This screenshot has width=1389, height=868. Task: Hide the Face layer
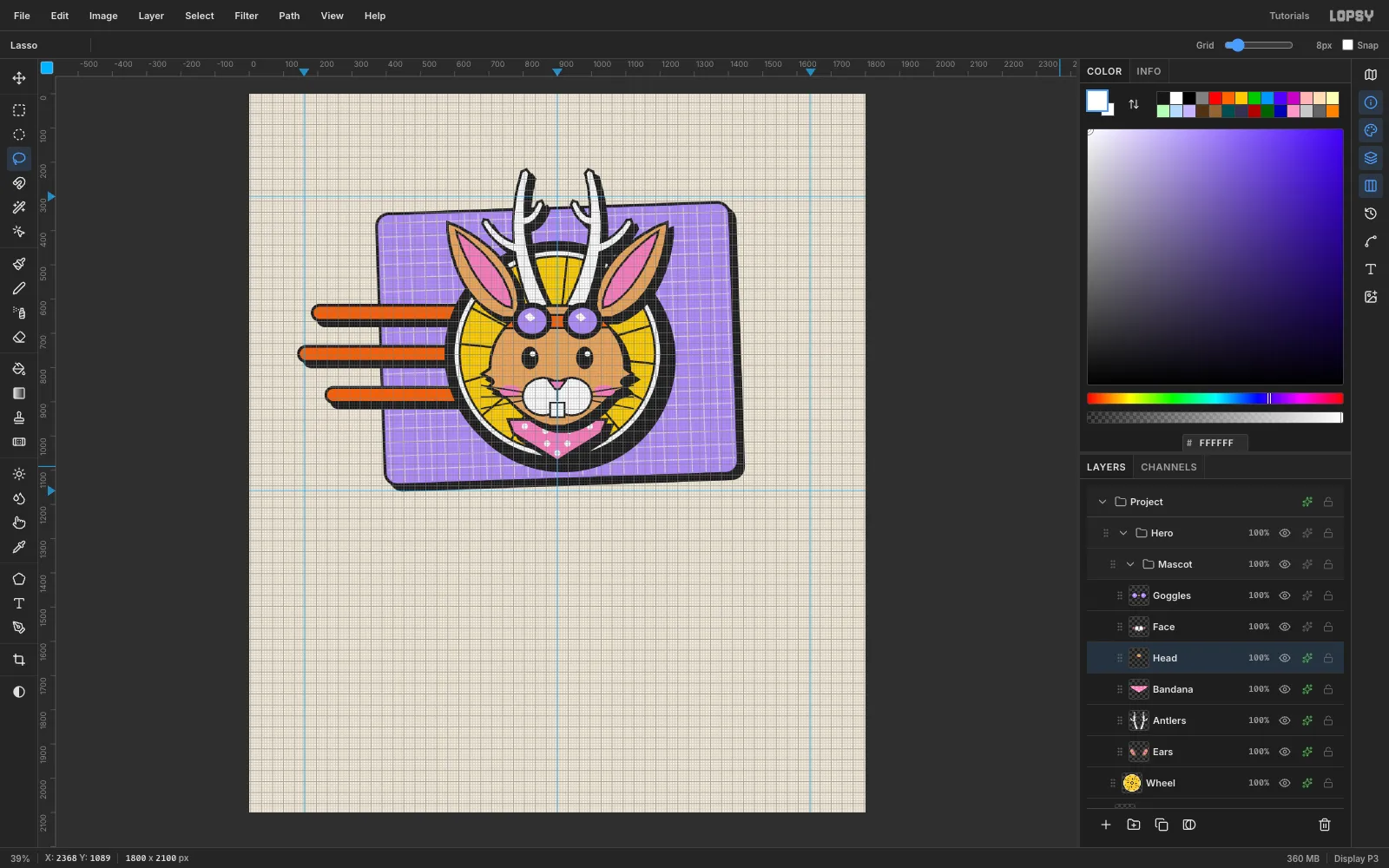click(x=1285, y=627)
